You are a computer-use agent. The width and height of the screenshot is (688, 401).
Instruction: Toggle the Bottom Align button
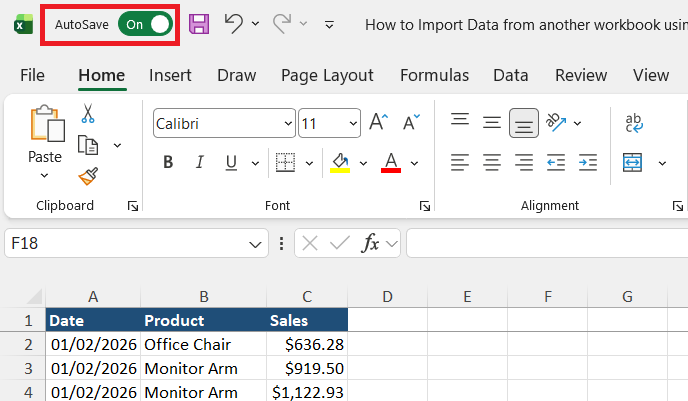524,123
